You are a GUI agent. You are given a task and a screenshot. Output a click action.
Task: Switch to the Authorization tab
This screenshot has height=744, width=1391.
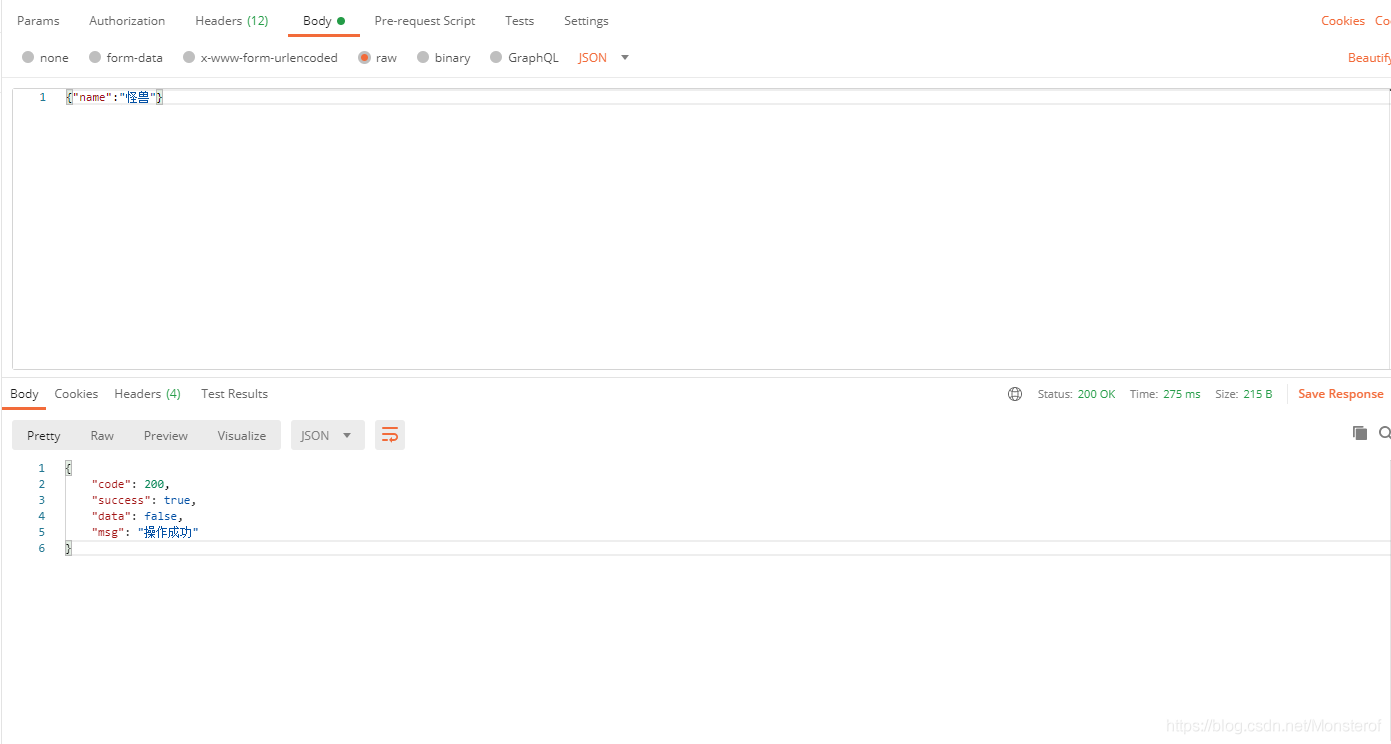coord(127,21)
